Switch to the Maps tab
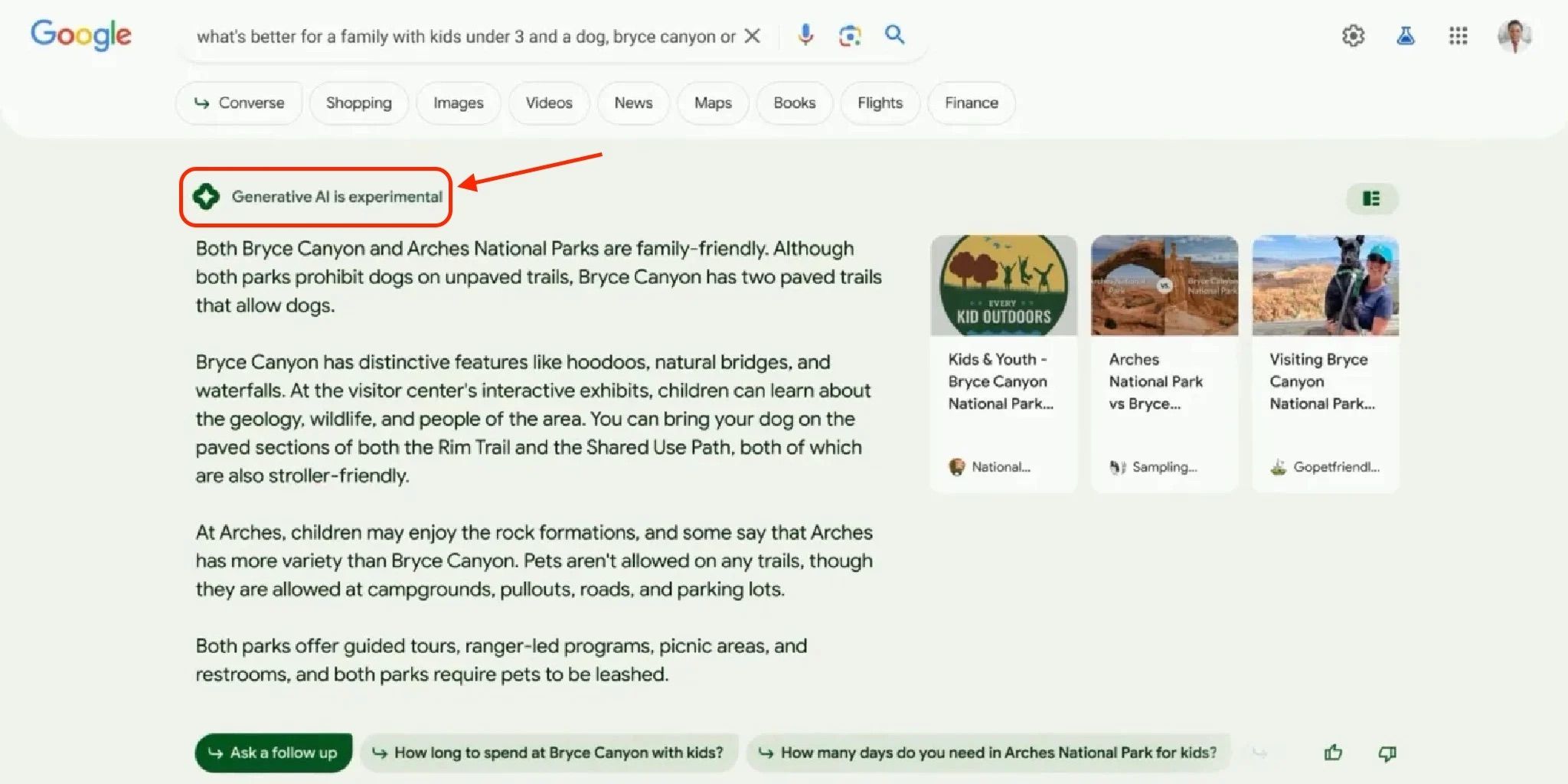The height and width of the screenshot is (784, 1568). 713,103
